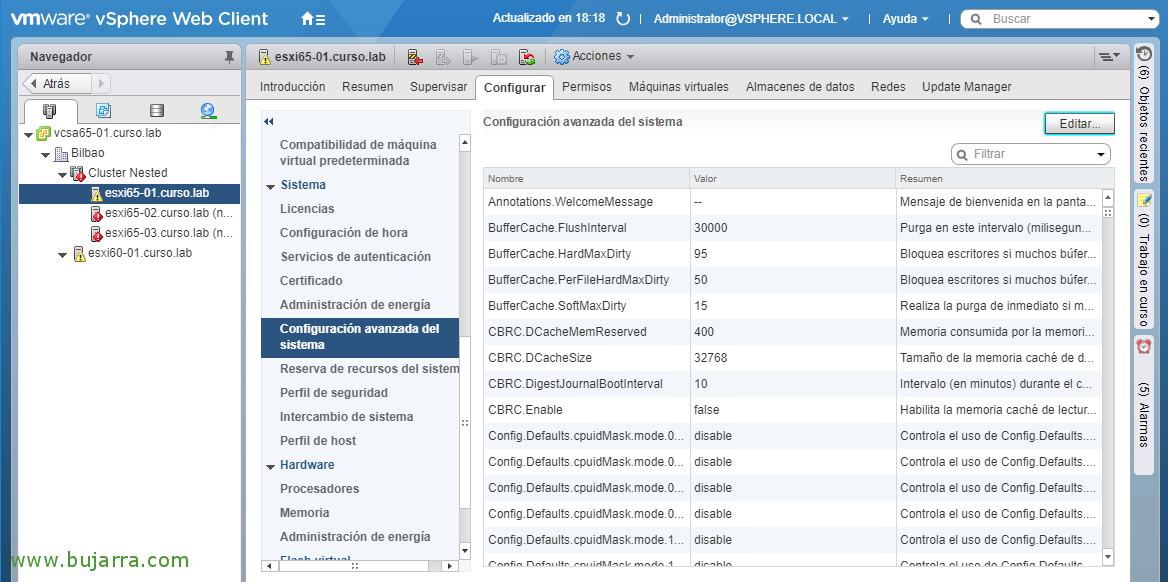Click the second host toolbar icon after the host name
Viewport: 1168px width, 582px height.
click(x=444, y=57)
